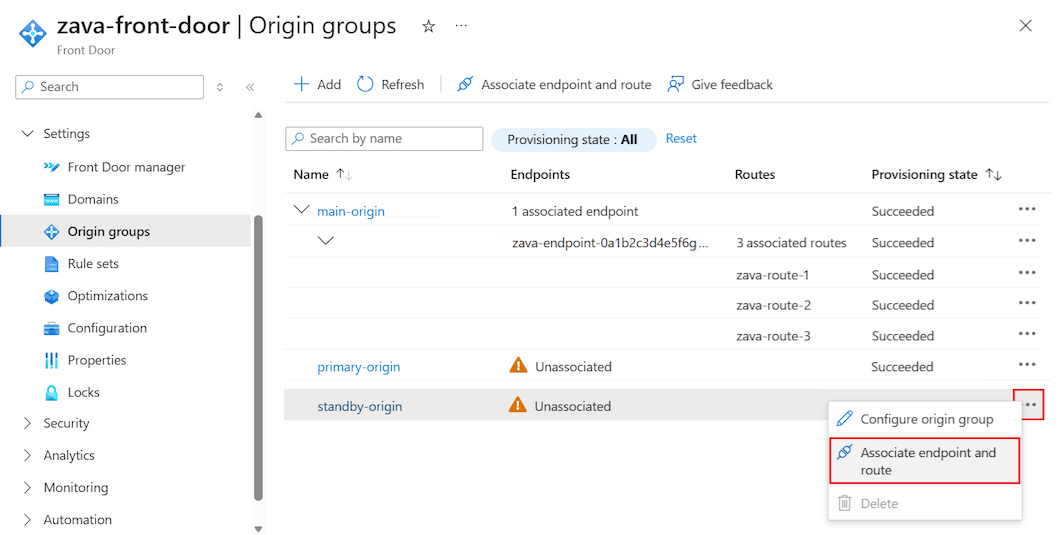Expand the Security section
This screenshot has height=535, width=1059.
[x=27, y=424]
